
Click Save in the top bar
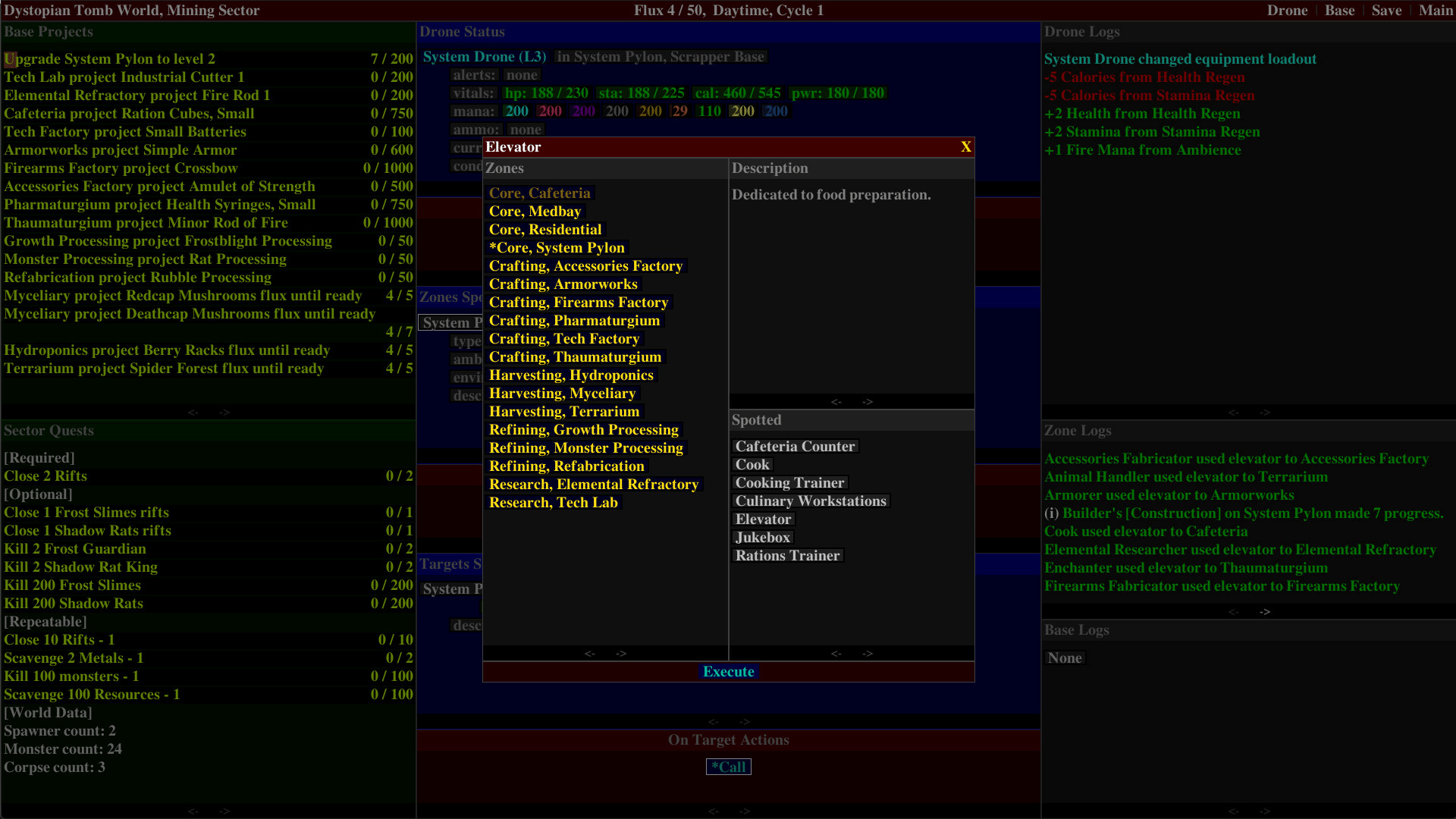[x=1386, y=11]
